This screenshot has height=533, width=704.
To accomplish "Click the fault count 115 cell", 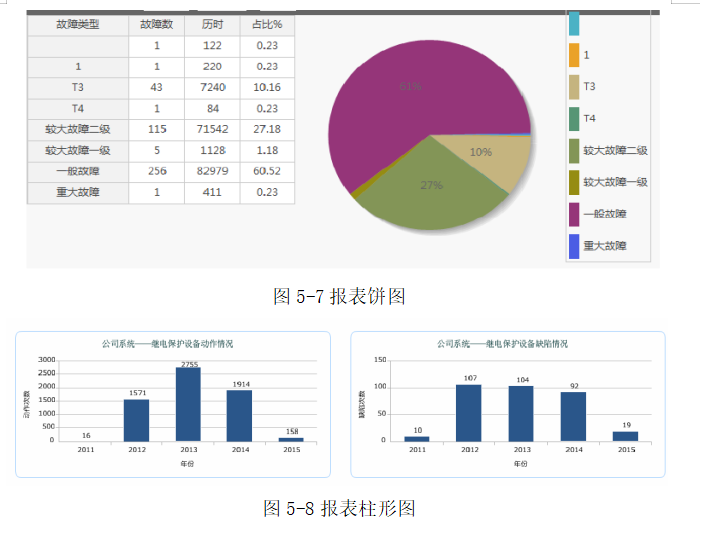I will (156, 129).
